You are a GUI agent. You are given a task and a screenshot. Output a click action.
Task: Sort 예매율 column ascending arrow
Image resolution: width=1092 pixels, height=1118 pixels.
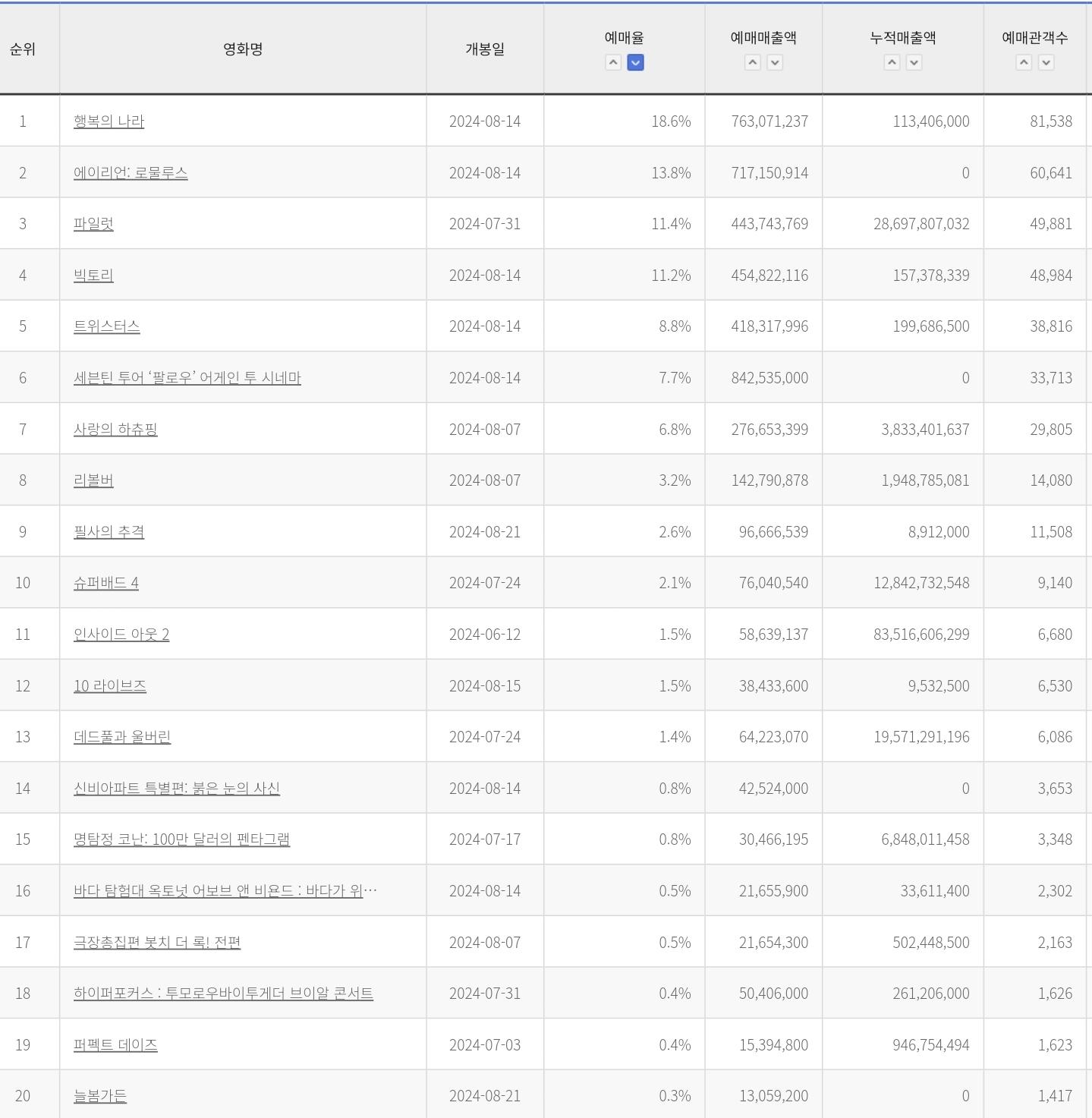[613, 63]
